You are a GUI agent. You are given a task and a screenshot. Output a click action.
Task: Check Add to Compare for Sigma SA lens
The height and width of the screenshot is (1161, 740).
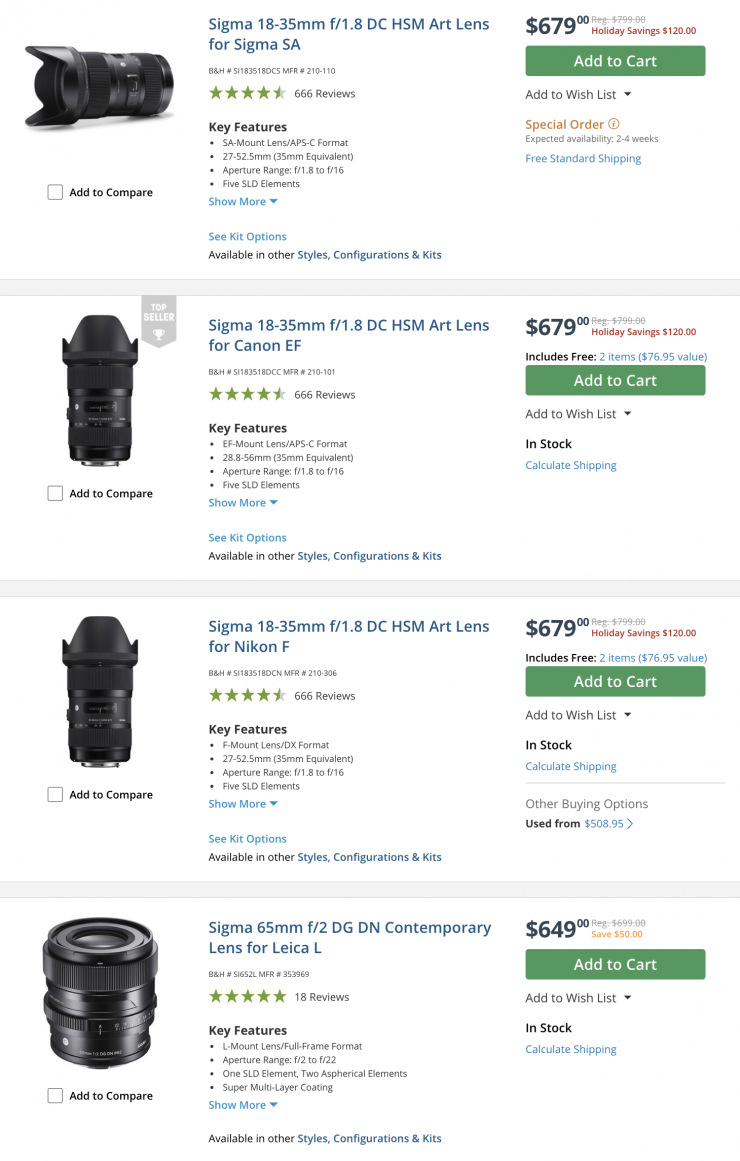pos(56,192)
